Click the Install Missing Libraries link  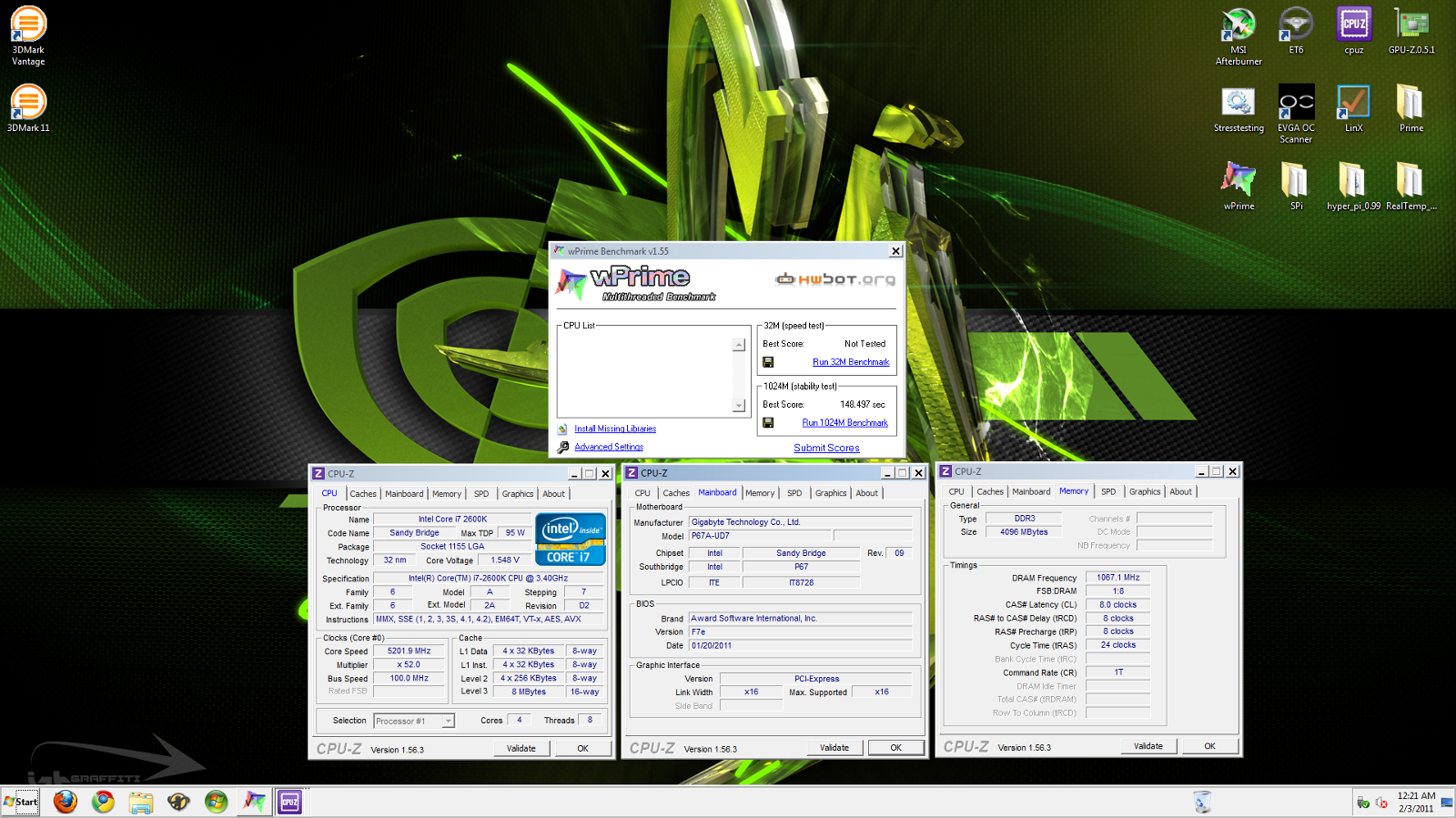click(615, 429)
